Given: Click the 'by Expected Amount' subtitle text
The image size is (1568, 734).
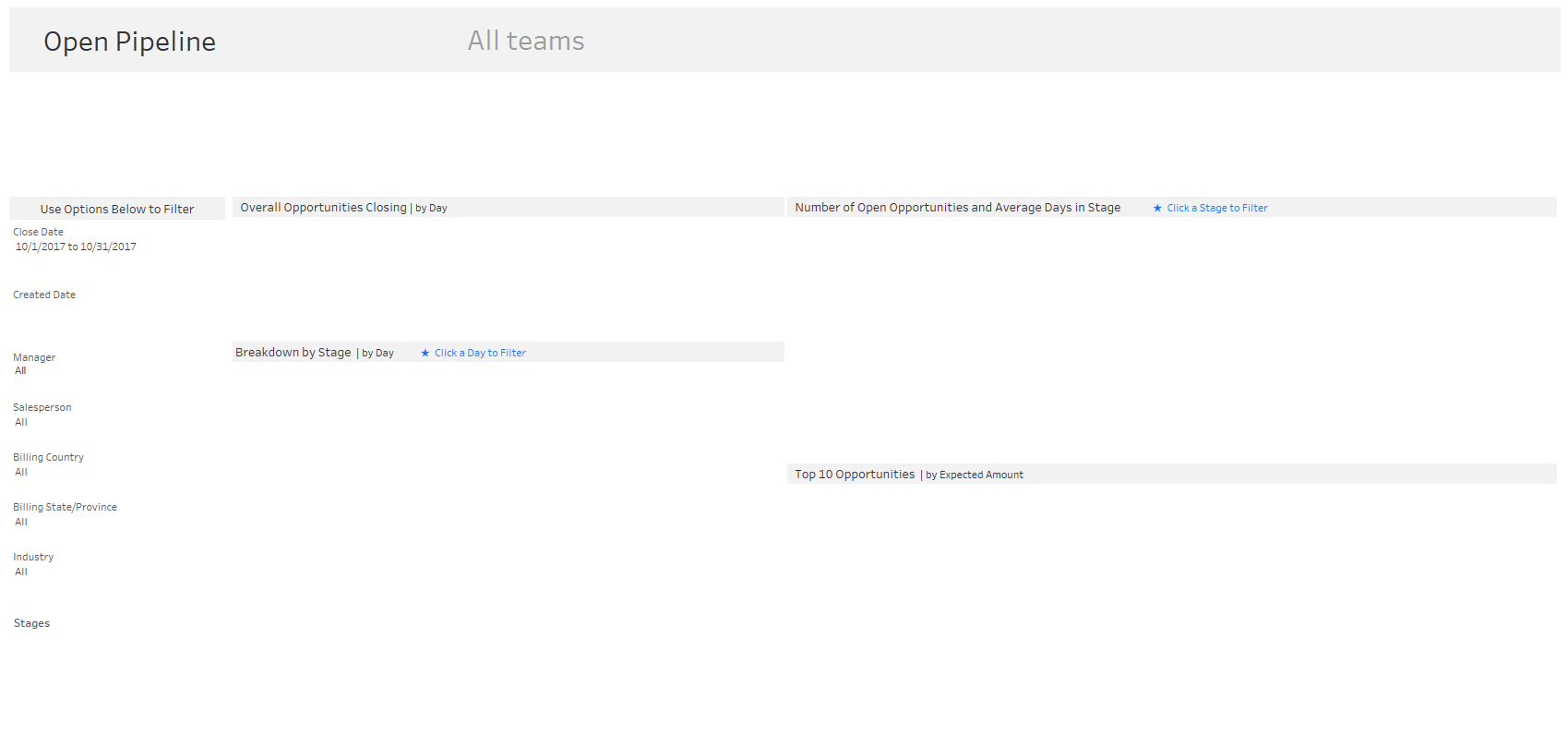Looking at the screenshot, I should click(975, 475).
